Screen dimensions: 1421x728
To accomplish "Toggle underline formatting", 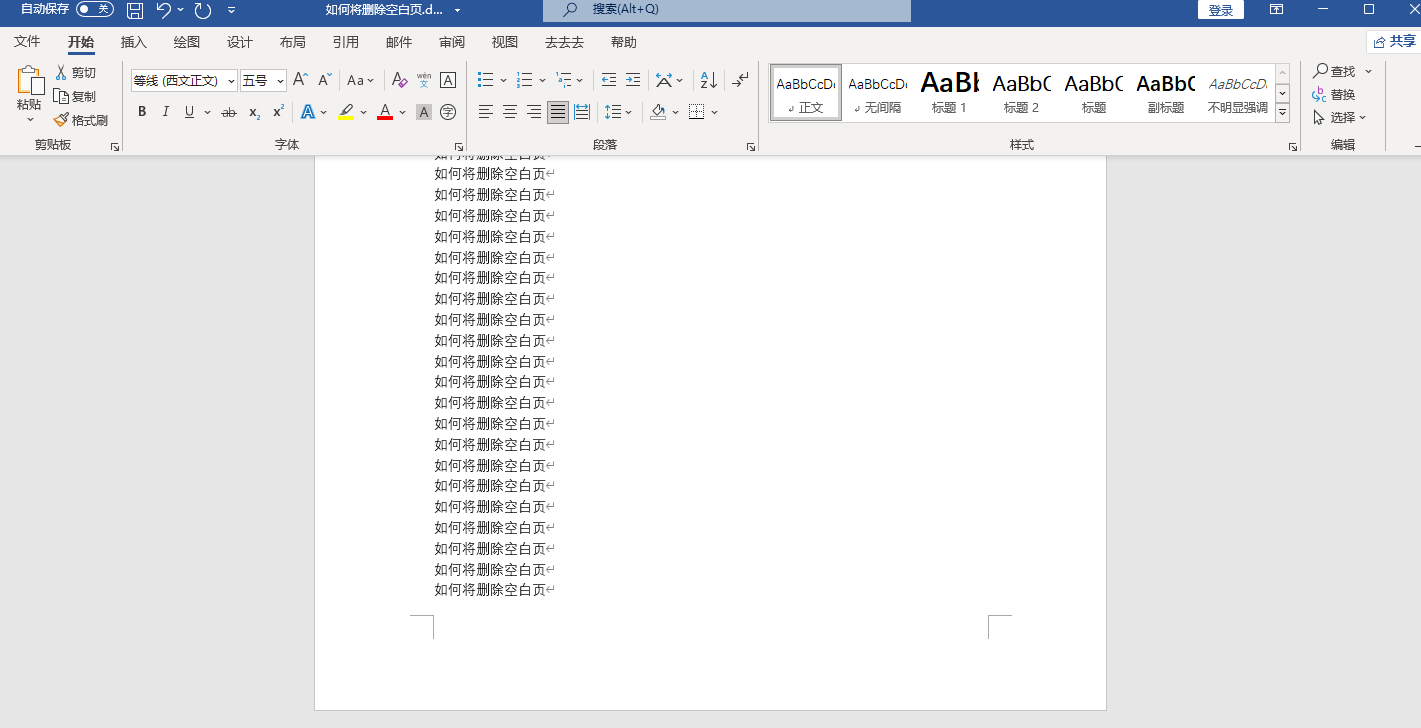I will pyautogui.click(x=189, y=112).
